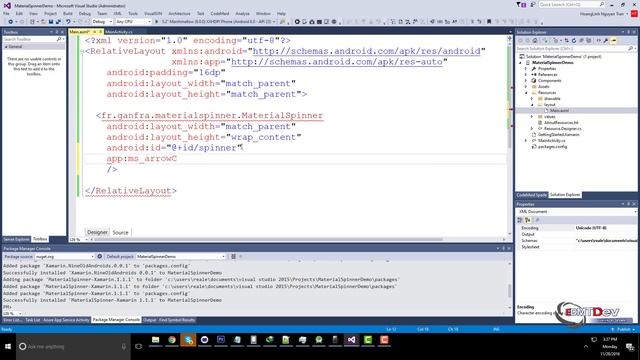Click the Windows Start button

[x=8, y=347]
